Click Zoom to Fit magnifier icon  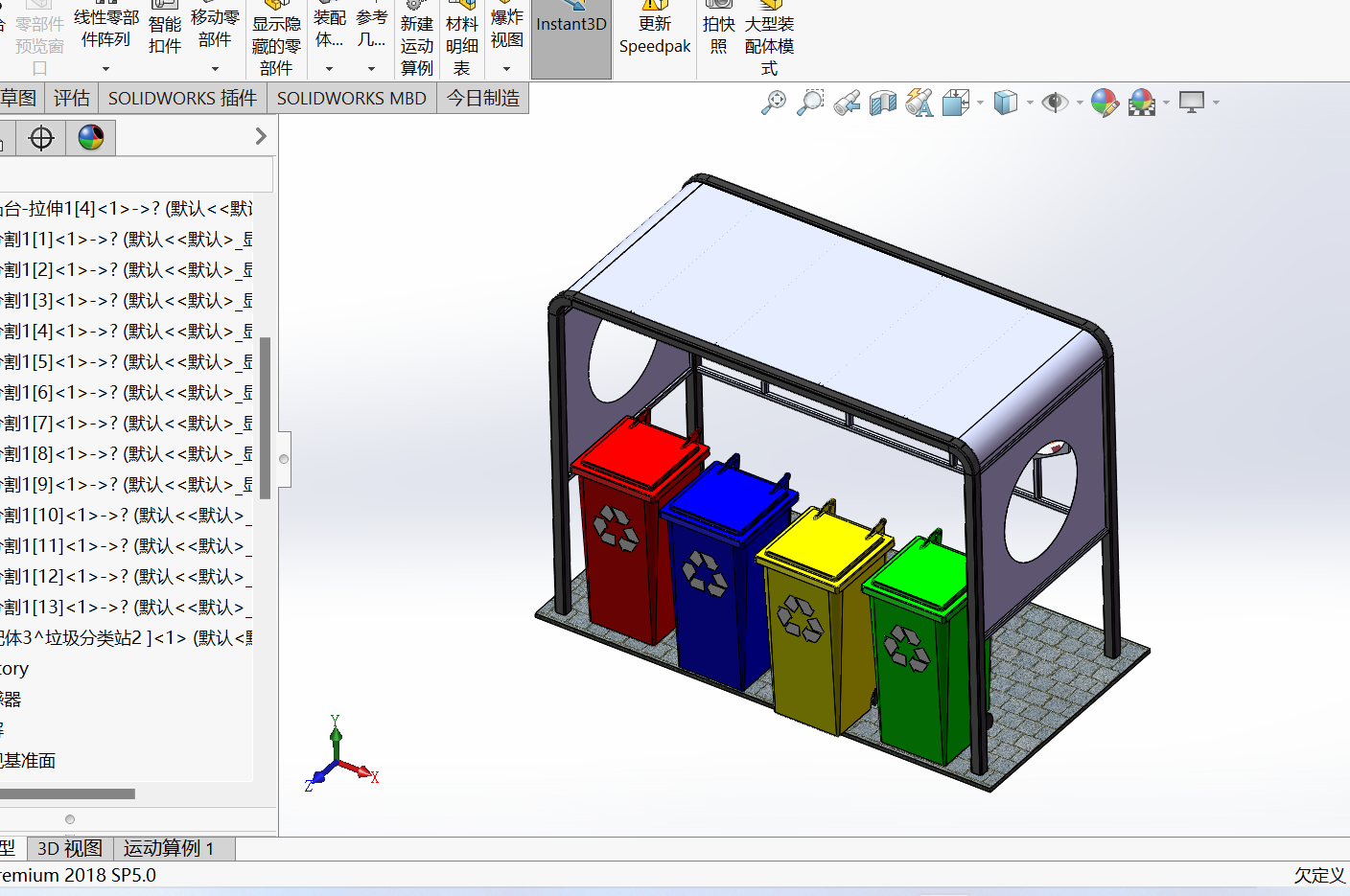point(773,103)
